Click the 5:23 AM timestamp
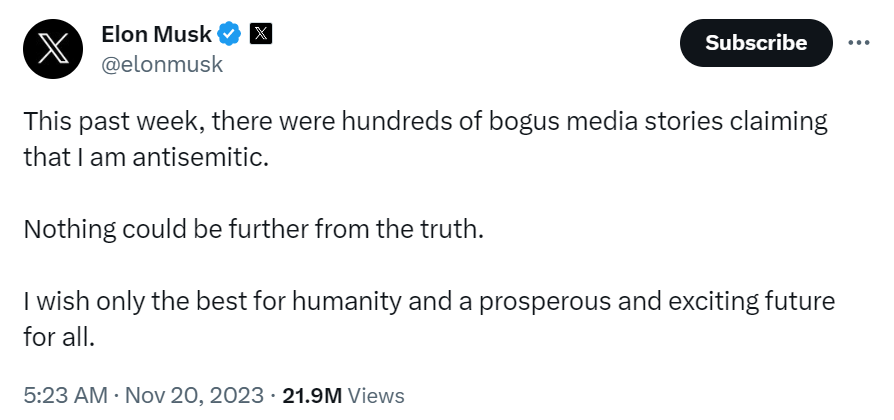This screenshot has height=420, width=894. tap(65, 395)
